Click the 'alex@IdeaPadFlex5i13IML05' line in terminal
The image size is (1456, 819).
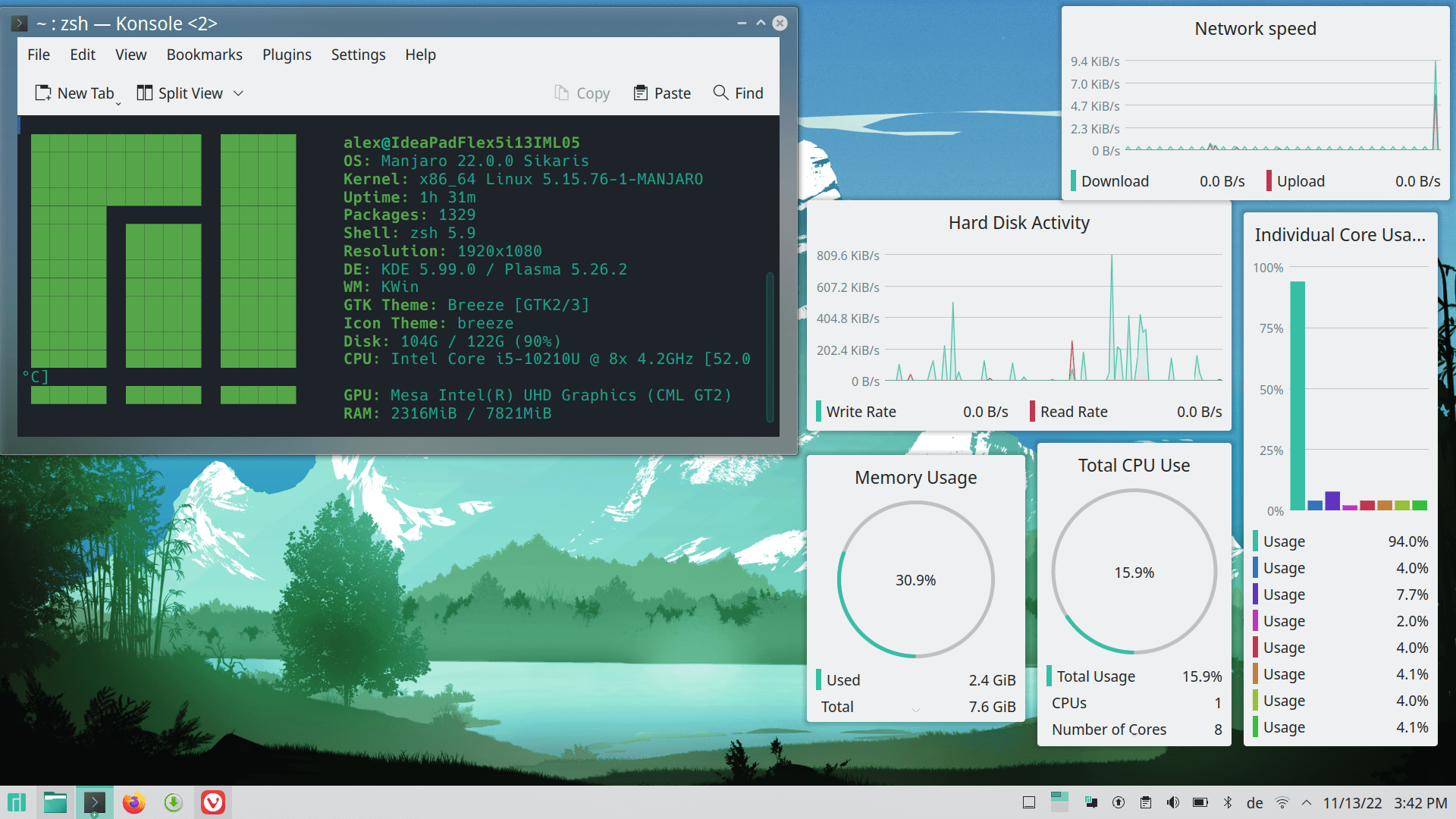click(x=462, y=143)
